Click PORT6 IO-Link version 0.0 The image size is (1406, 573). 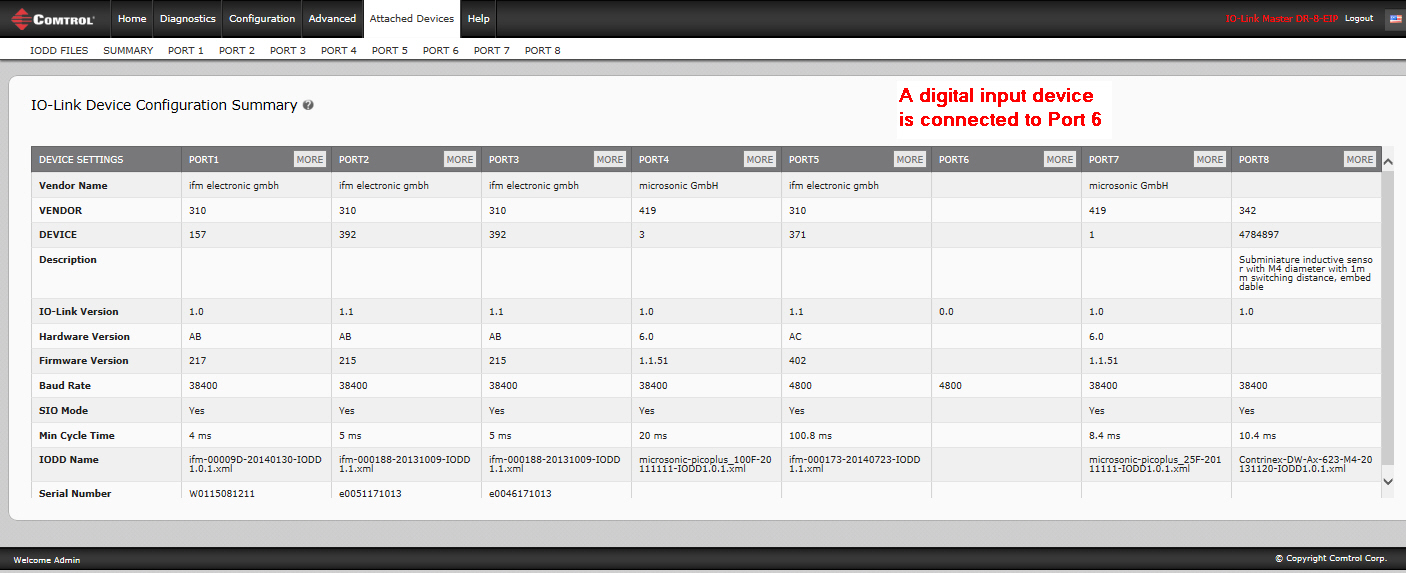tap(946, 312)
